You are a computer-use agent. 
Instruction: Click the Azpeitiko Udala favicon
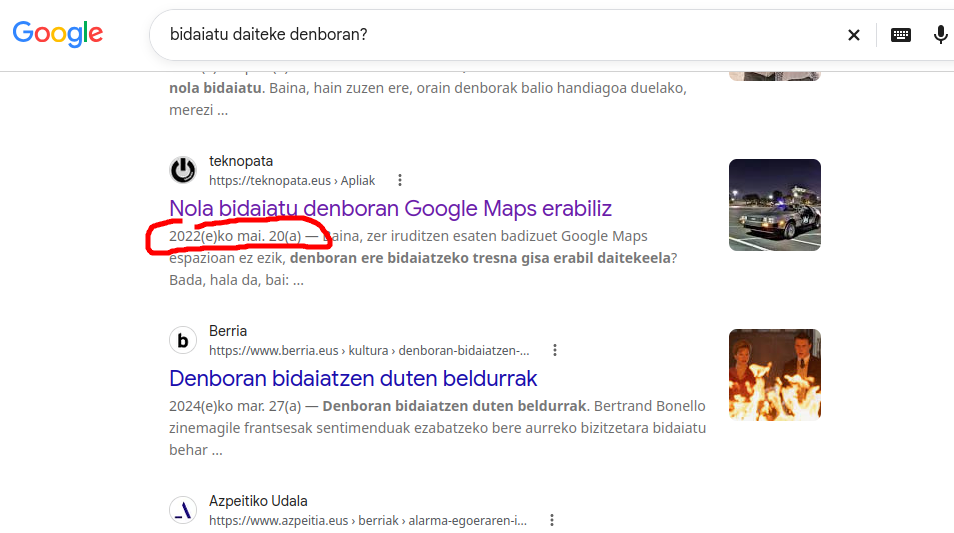pos(183,510)
